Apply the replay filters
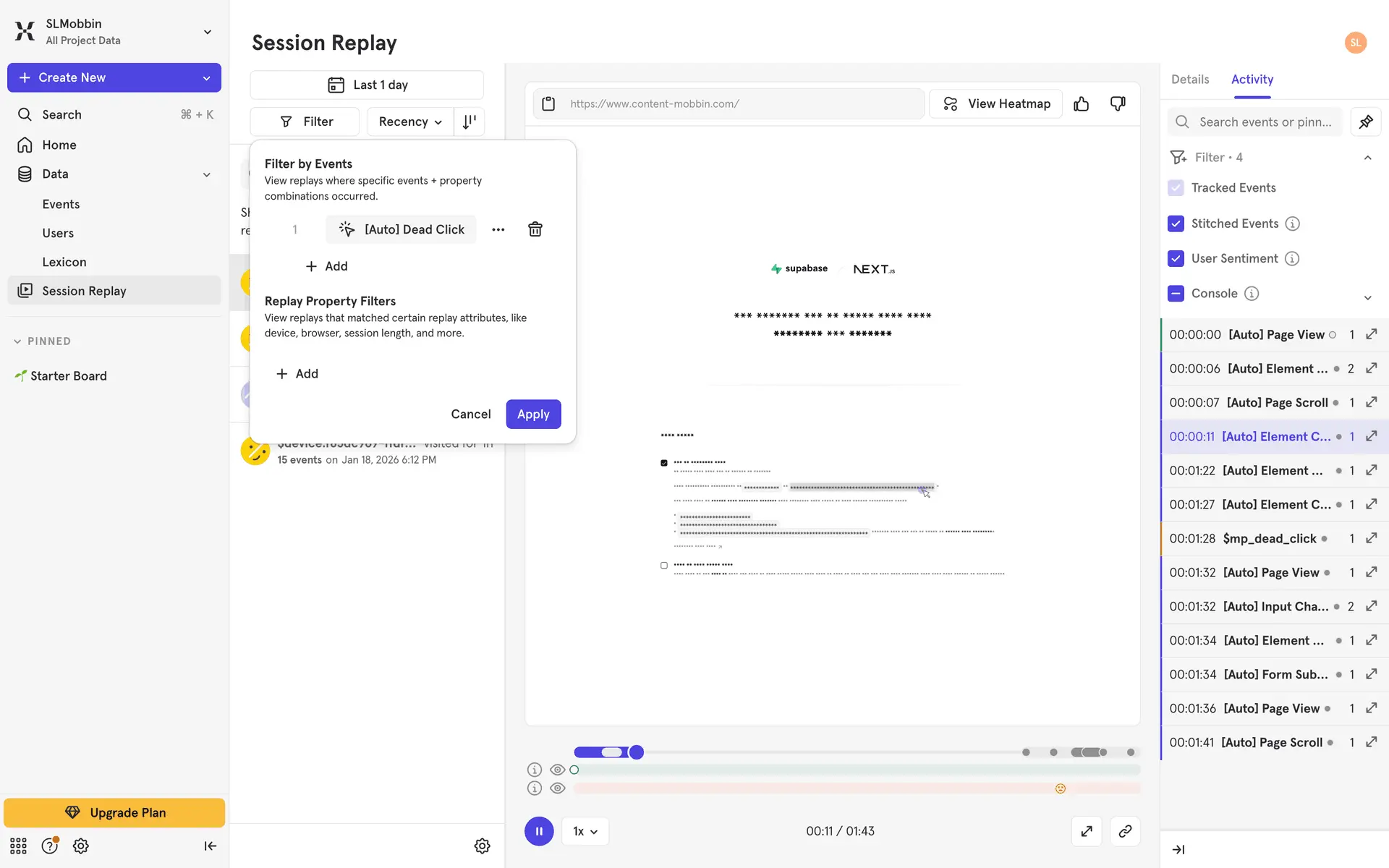This screenshot has width=1389, height=868. [533, 414]
